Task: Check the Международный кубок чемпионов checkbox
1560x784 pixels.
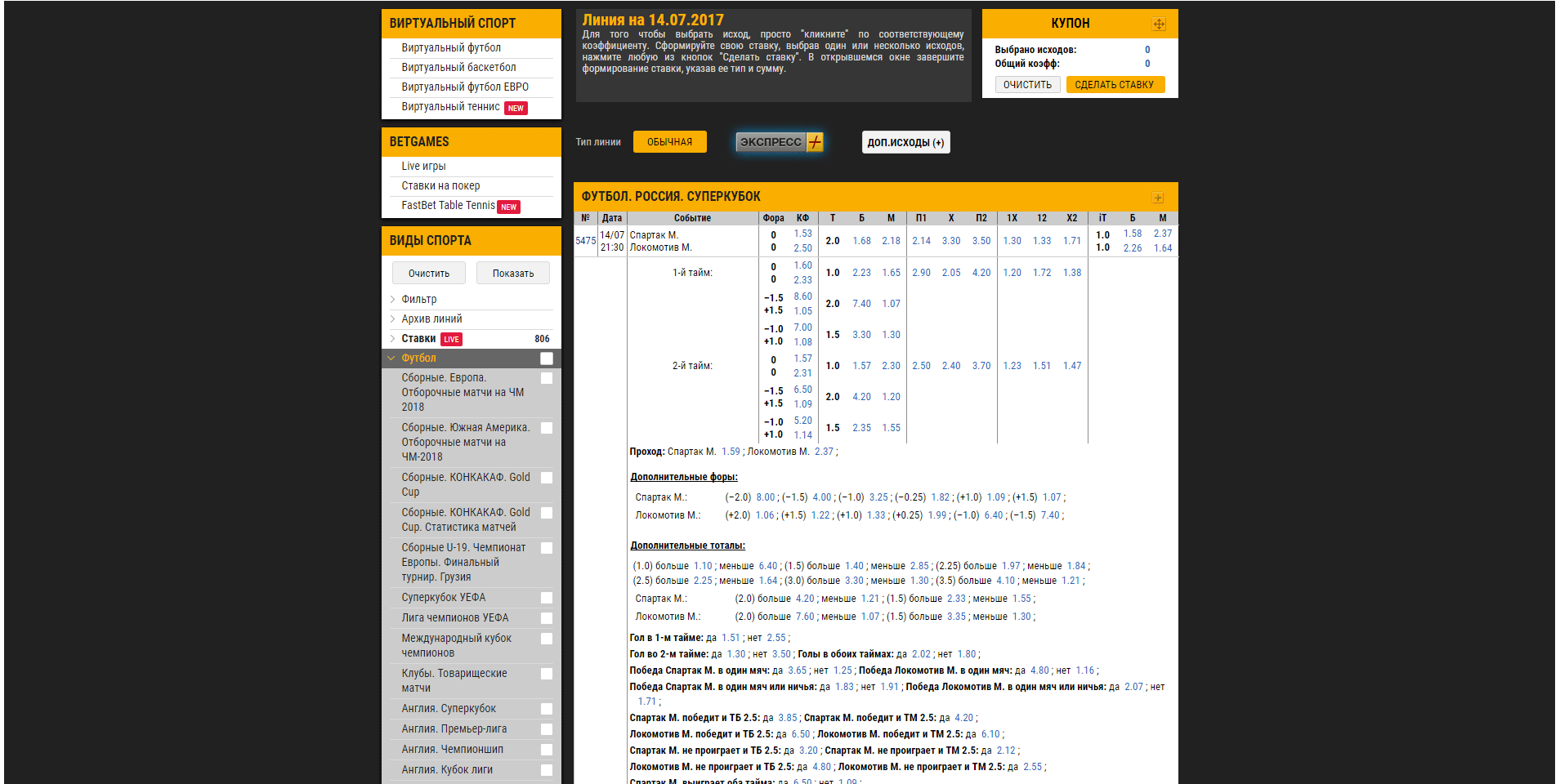Action: tap(547, 639)
